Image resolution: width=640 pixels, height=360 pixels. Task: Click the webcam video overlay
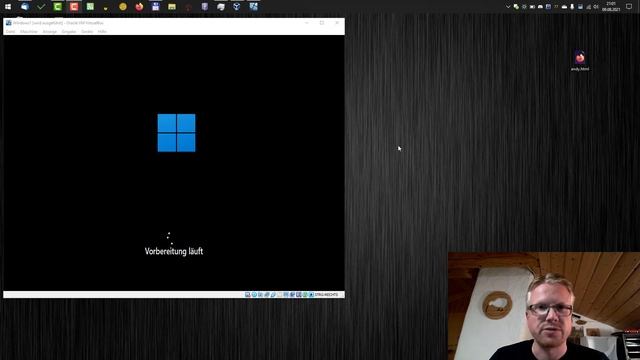coord(544,306)
